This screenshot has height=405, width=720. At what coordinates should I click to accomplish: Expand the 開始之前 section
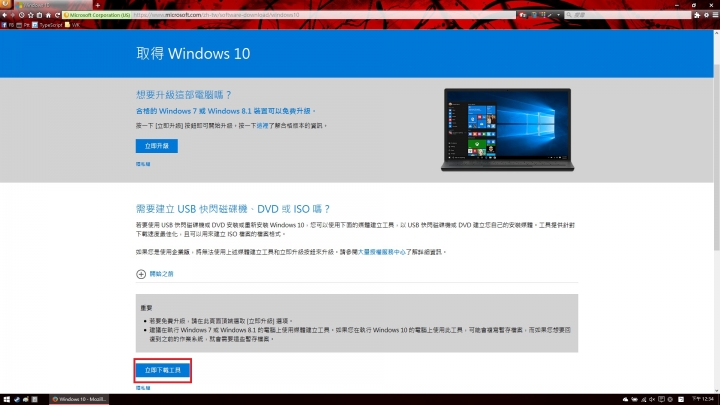(x=155, y=274)
